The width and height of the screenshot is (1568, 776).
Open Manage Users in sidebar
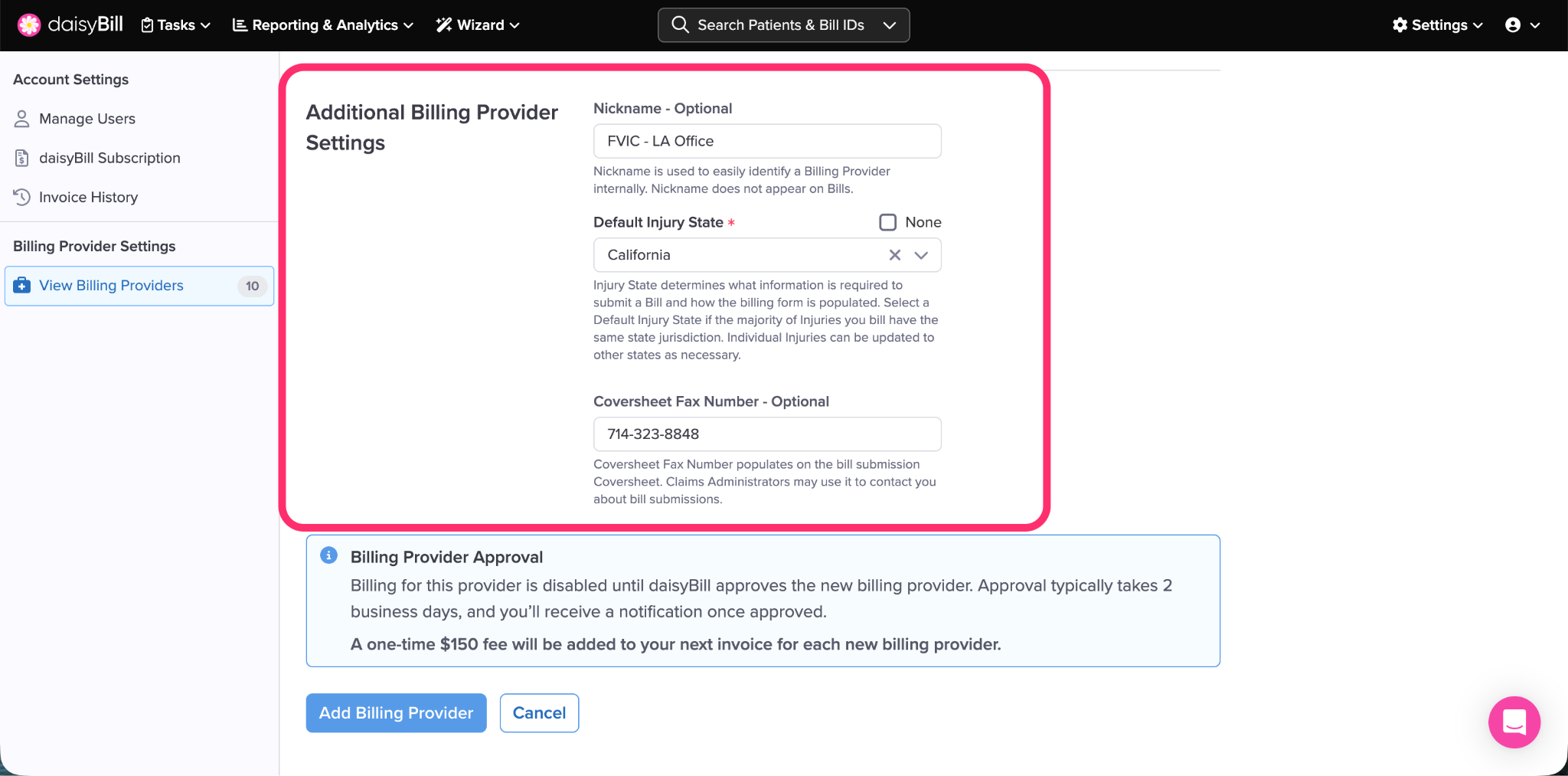pyautogui.click(x=87, y=119)
